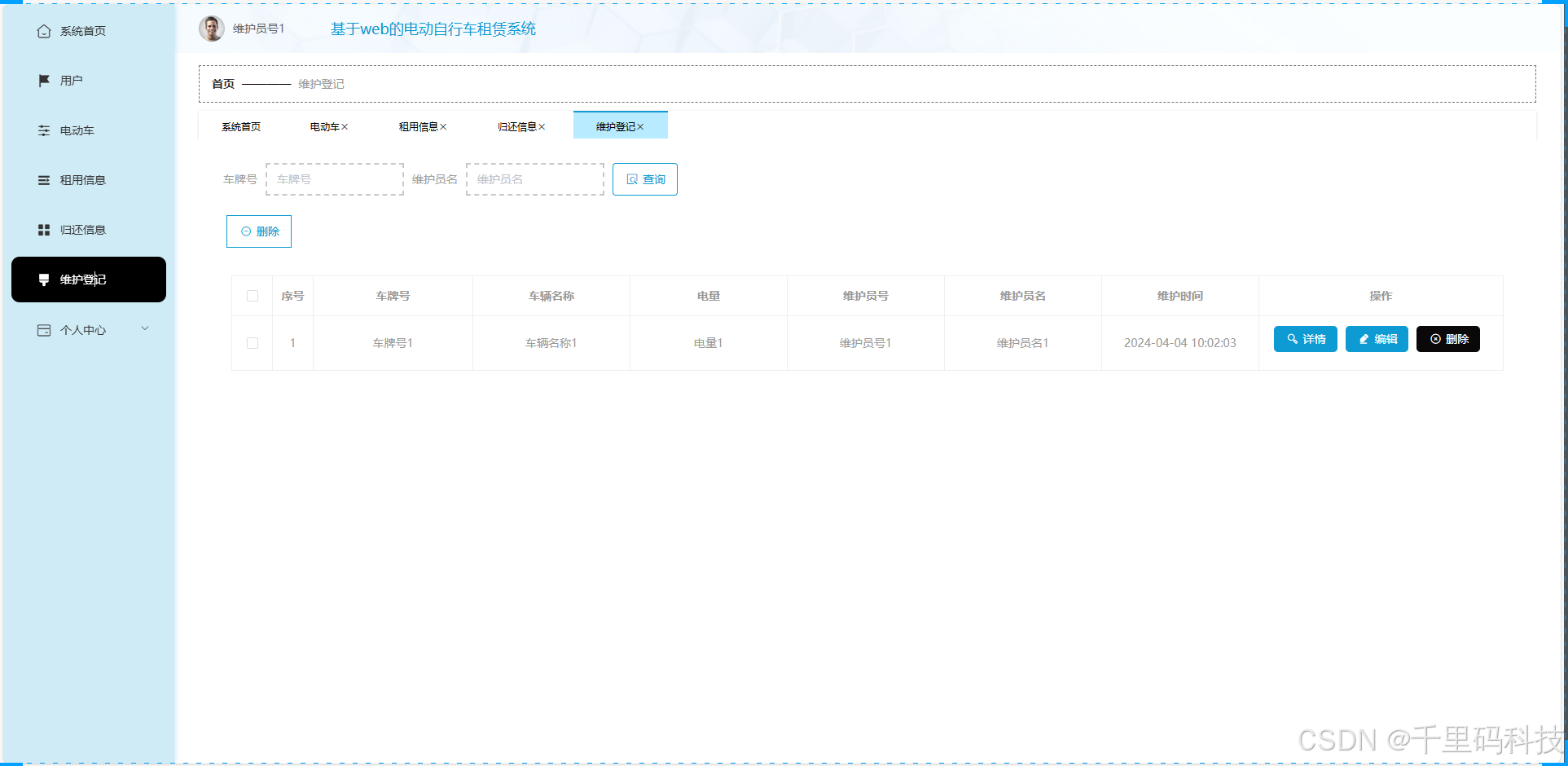Toggle the select-all checkbox in table header
The image size is (1568, 766).
pyautogui.click(x=253, y=296)
